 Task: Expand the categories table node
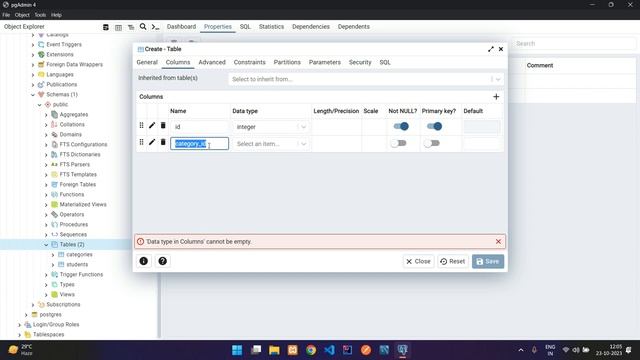pyautogui.click(x=53, y=255)
